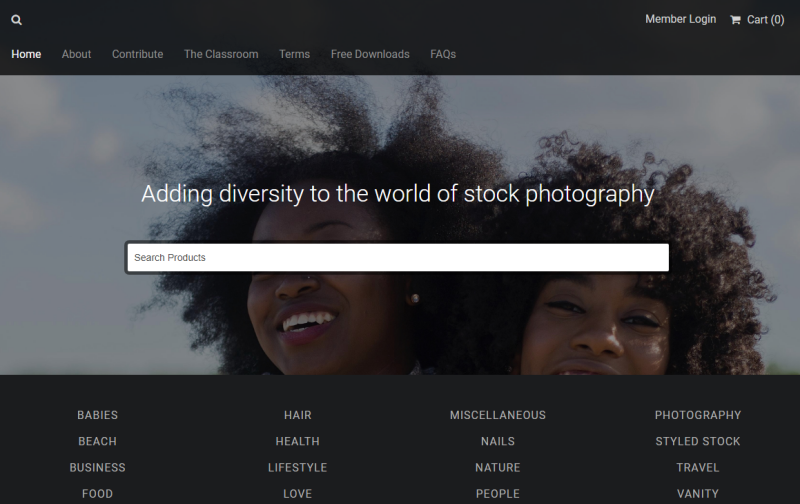Click the search magnifier icon
This screenshot has height=504, width=800.
pos(16,20)
